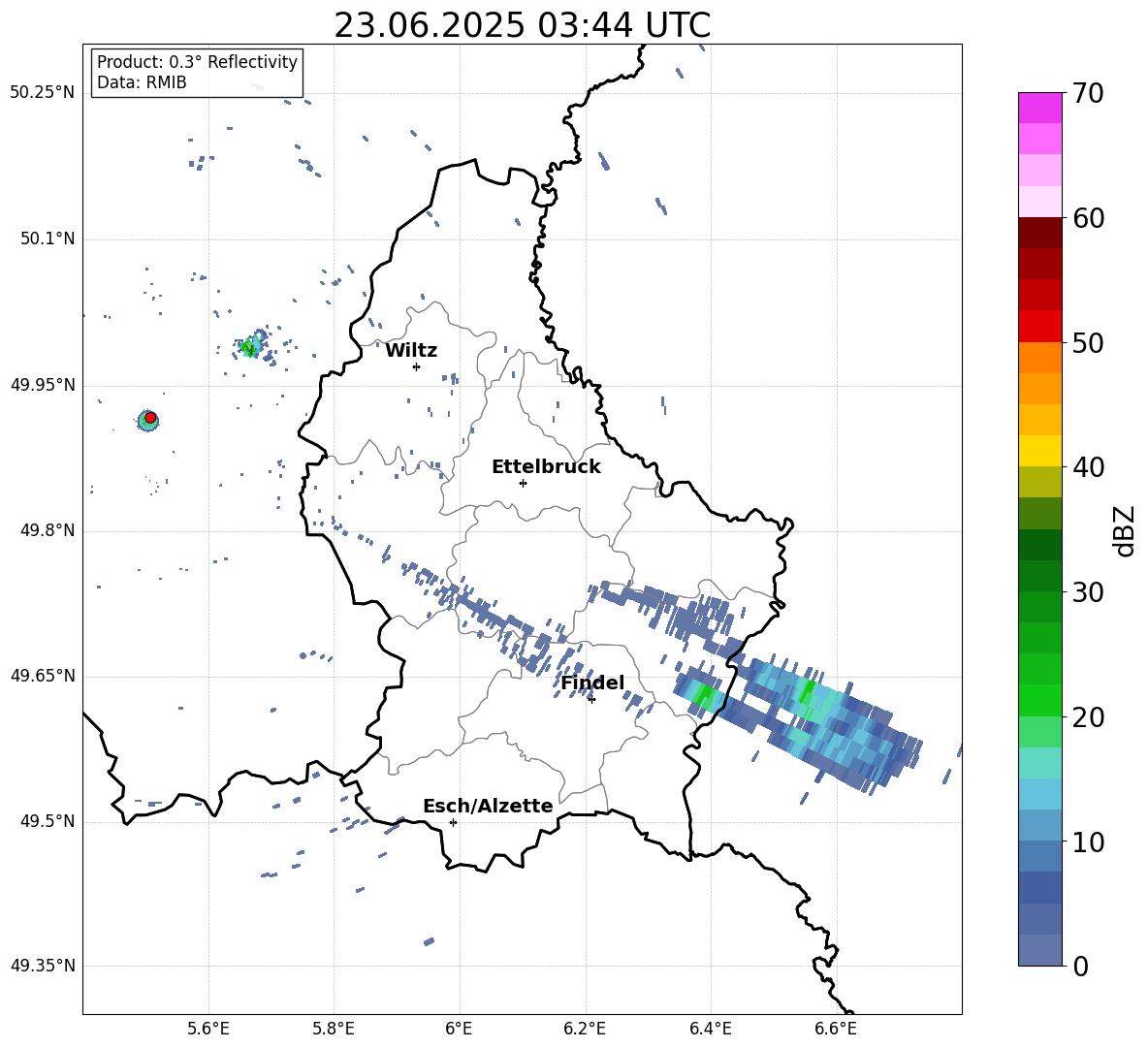The height and width of the screenshot is (1048, 1148).
Task: Click the colorbar value 60
Action: pyautogui.click(x=1088, y=218)
